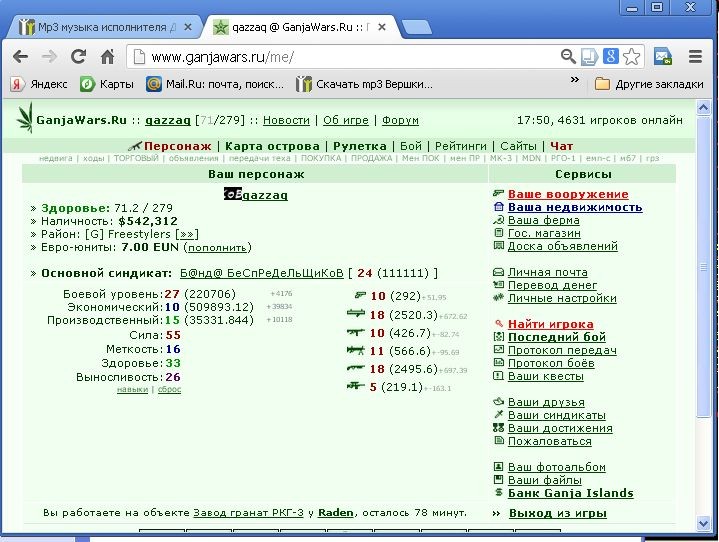The image size is (719, 542).
Task: Open the Форум link in header
Action: tap(400, 120)
